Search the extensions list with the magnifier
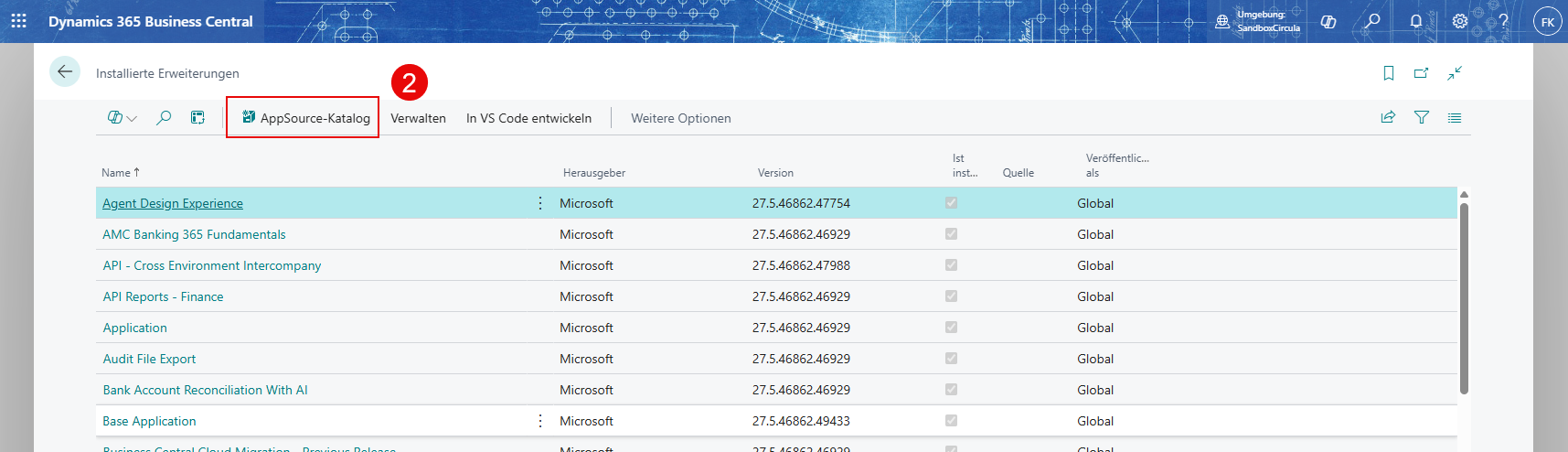The height and width of the screenshot is (452, 1568). tap(164, 118)
